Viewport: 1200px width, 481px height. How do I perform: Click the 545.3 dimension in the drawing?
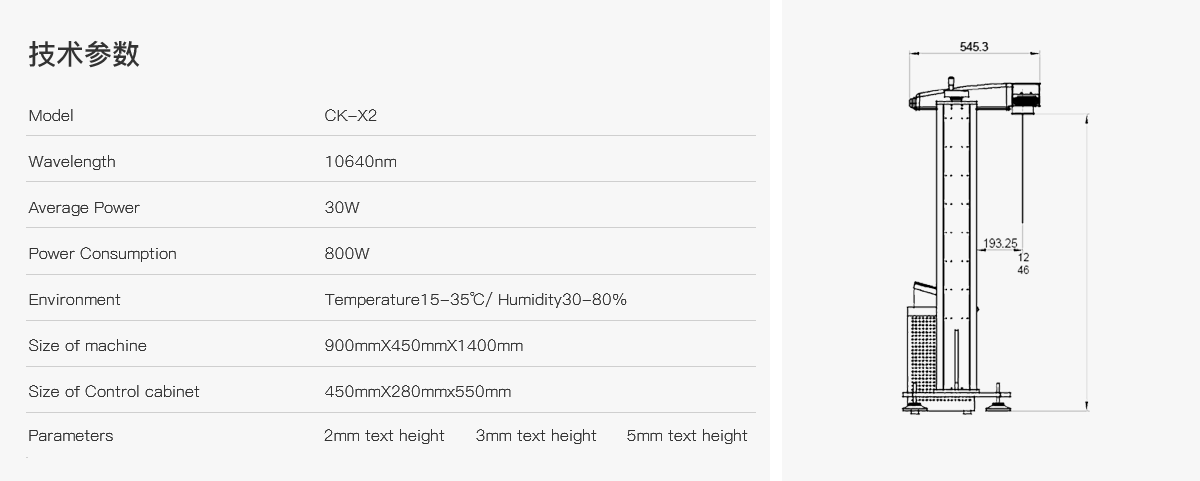click(974, 47)
